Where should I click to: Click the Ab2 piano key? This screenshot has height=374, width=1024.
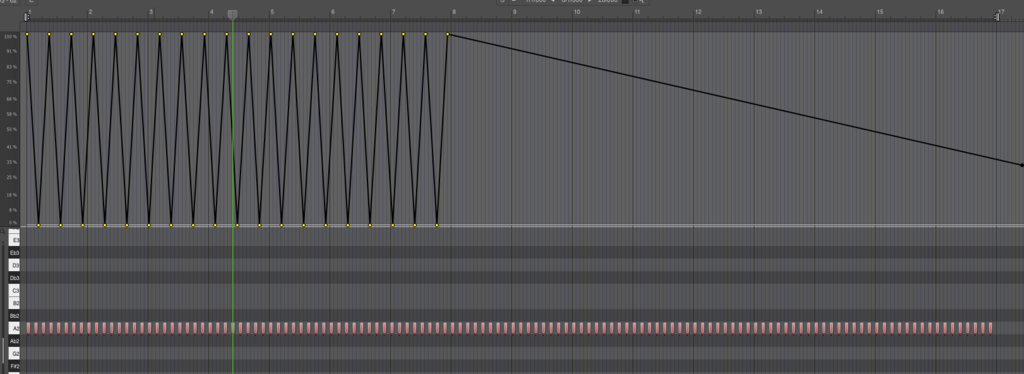[x=14, y=341]
